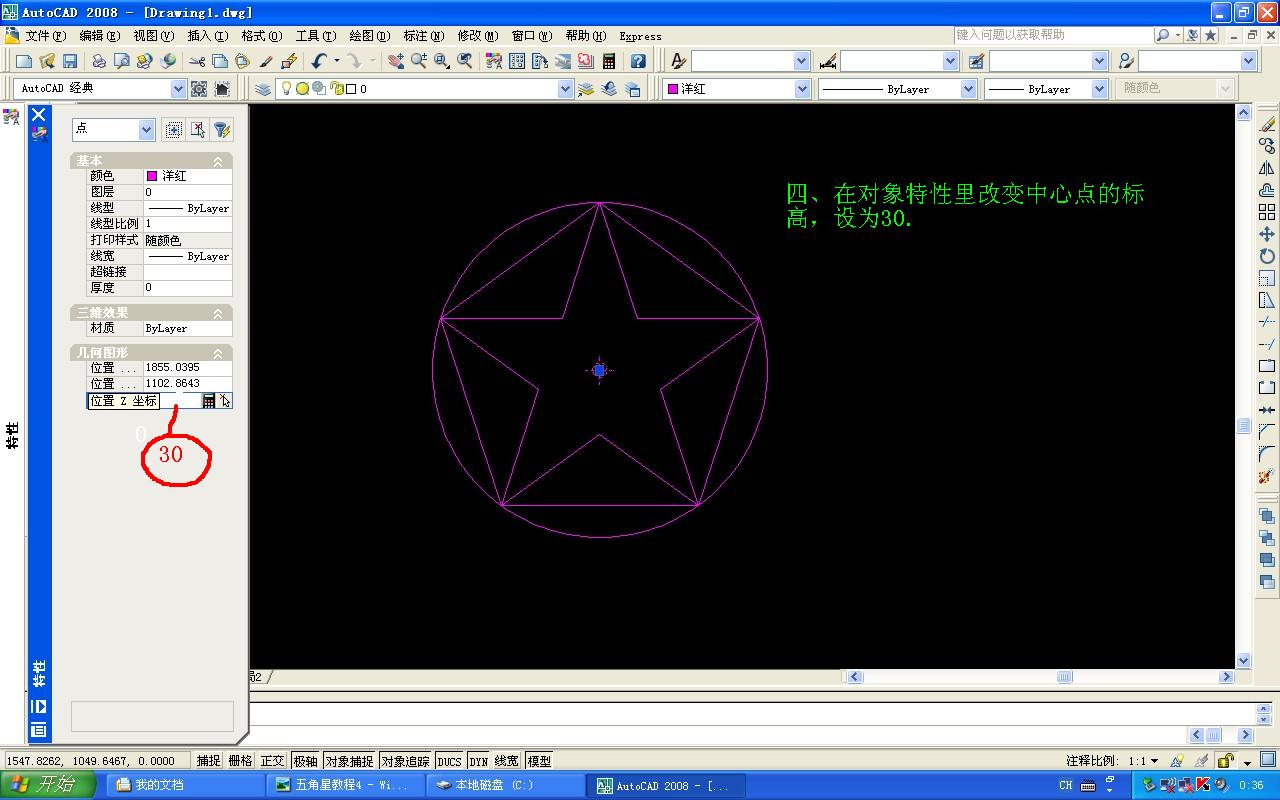Click the Move tool icon
Viewport: 1280px width, 800px height.
(1267, 234)
